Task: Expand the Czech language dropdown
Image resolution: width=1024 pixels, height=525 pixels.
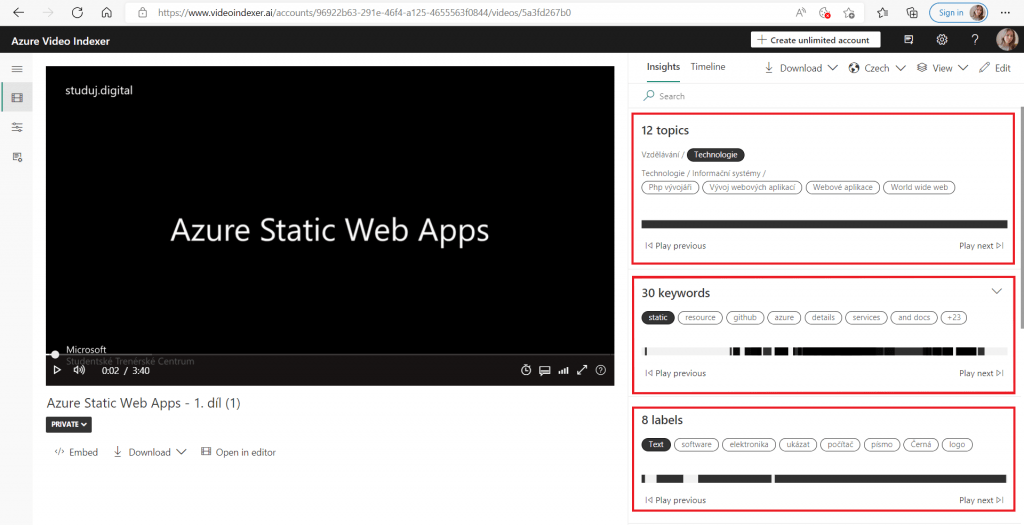Action: tap(877, 68)
